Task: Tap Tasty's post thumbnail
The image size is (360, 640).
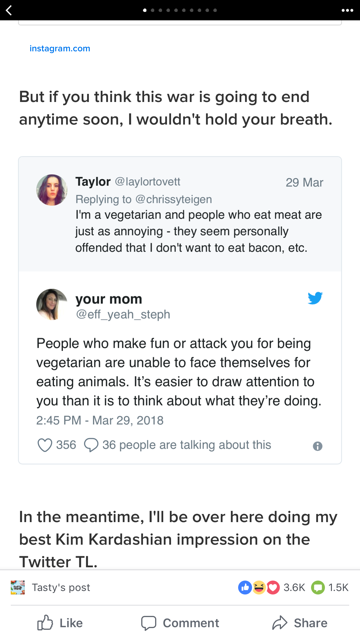Action: (x=18, y=587)
